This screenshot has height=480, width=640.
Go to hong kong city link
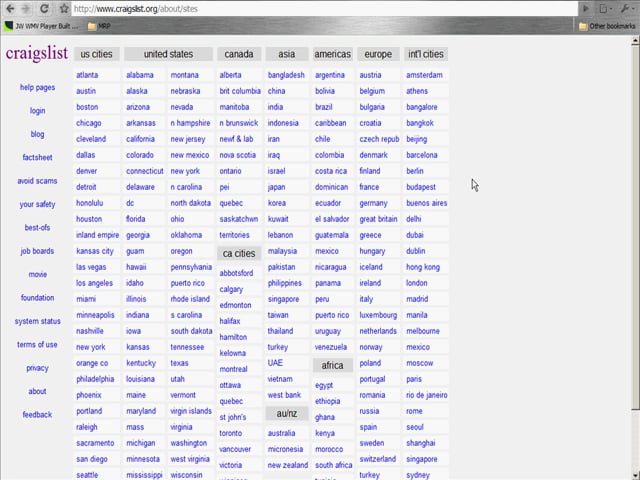coord(423,267)
